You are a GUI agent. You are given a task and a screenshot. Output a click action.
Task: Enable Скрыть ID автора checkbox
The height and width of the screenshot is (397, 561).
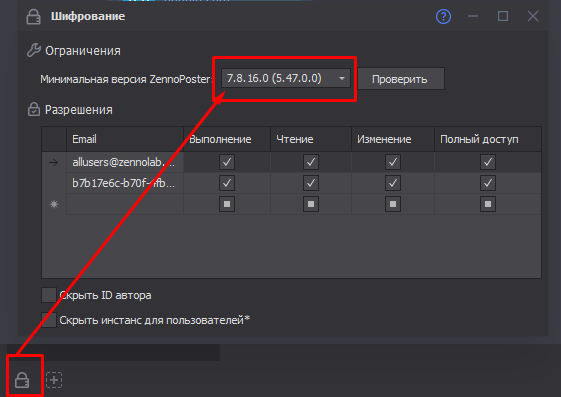pyautogui.click(x=49, y=295)
